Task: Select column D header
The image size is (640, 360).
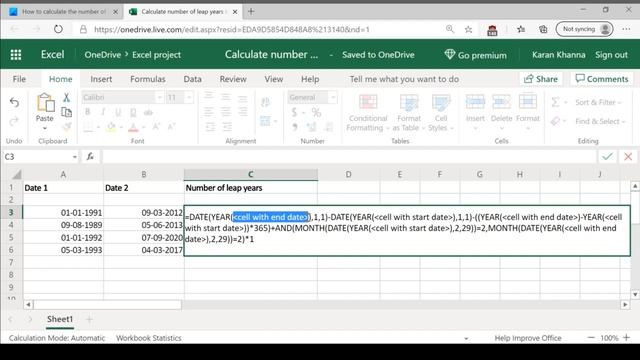Action: point(348,174)
